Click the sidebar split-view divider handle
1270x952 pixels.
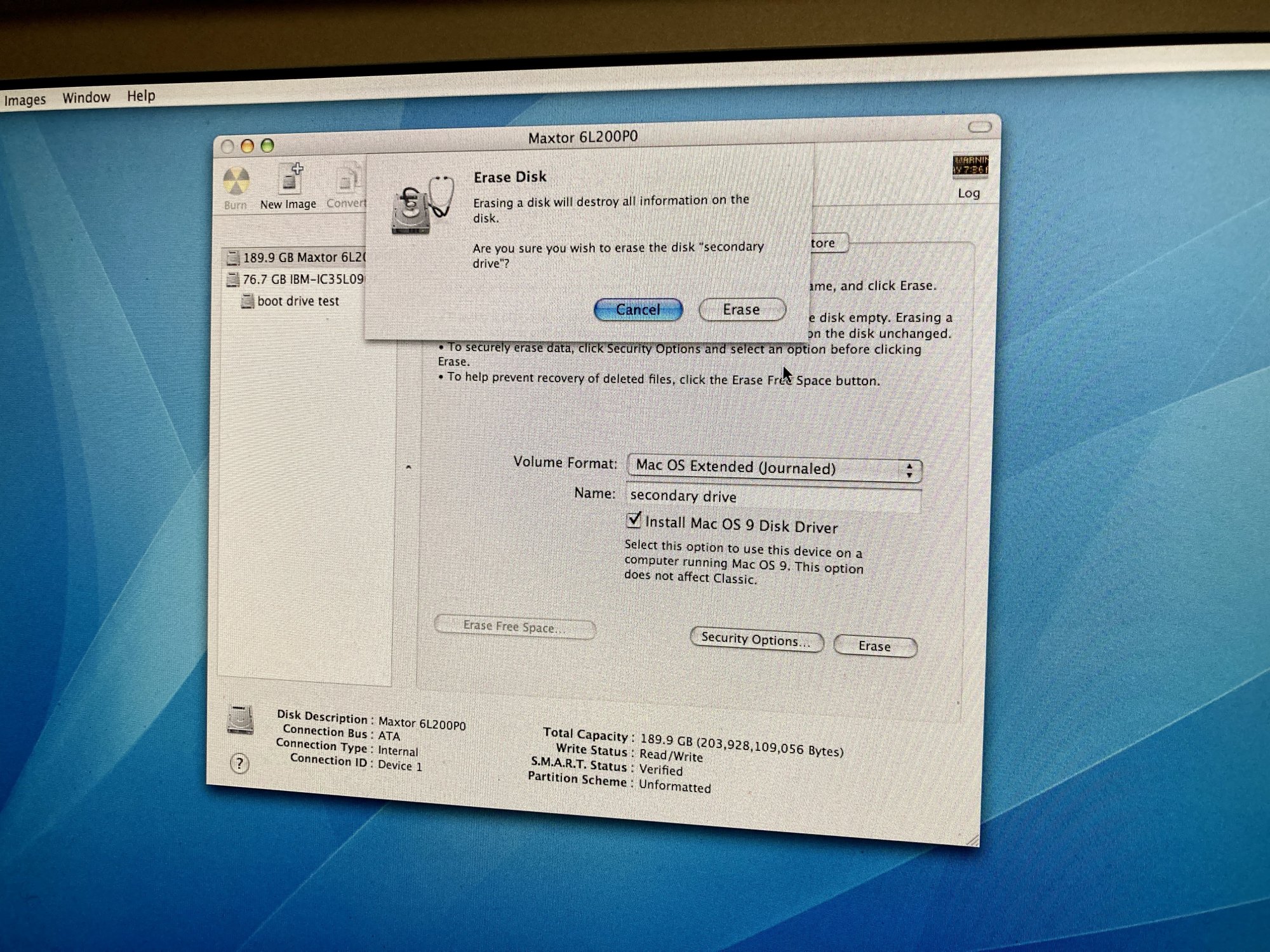pos(408,467)
